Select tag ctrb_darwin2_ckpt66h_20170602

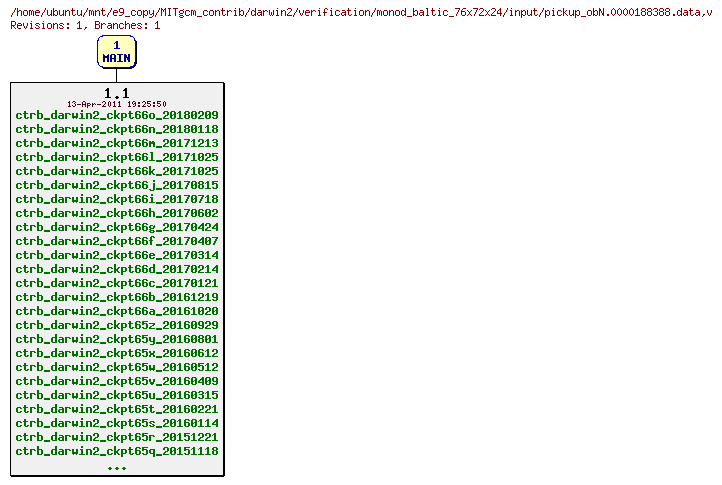pos(117,213)
